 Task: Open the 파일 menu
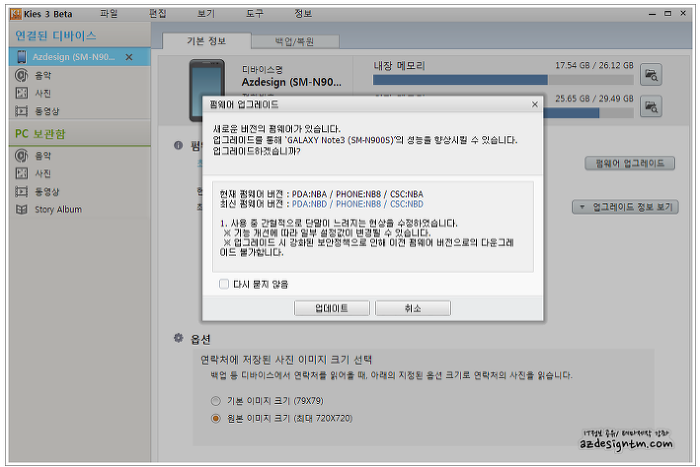pos(108,14)
